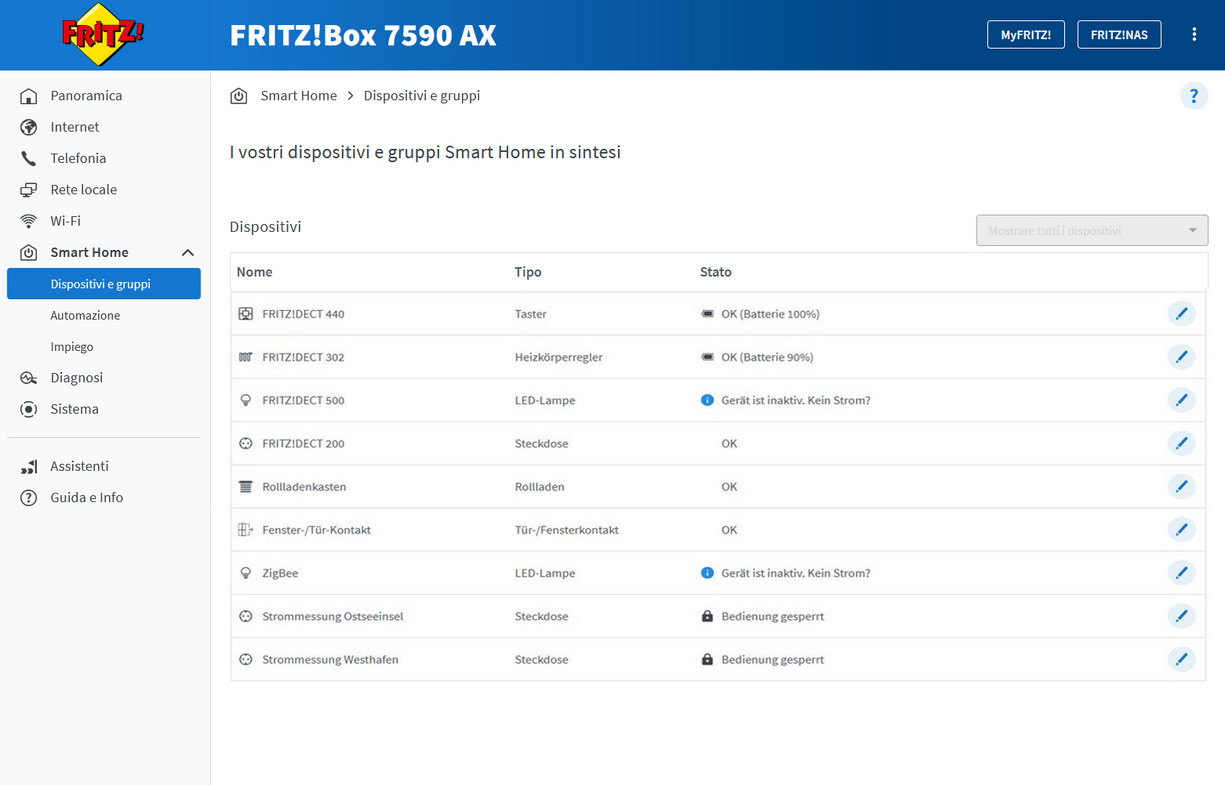Viewport: 1225px width, 785px height.
Task: Collapse the Smart Home sidebar section
Action: click(x=187, y=253)
